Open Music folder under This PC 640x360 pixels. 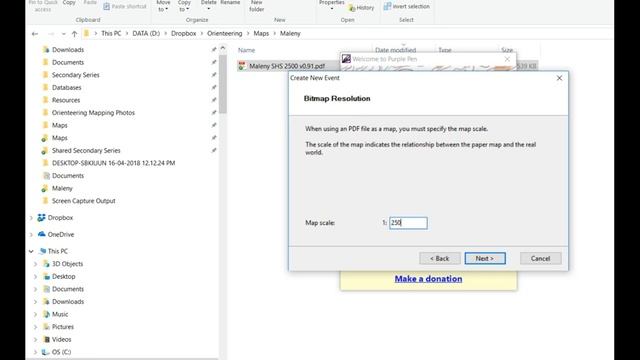click(x=60, y=314)
